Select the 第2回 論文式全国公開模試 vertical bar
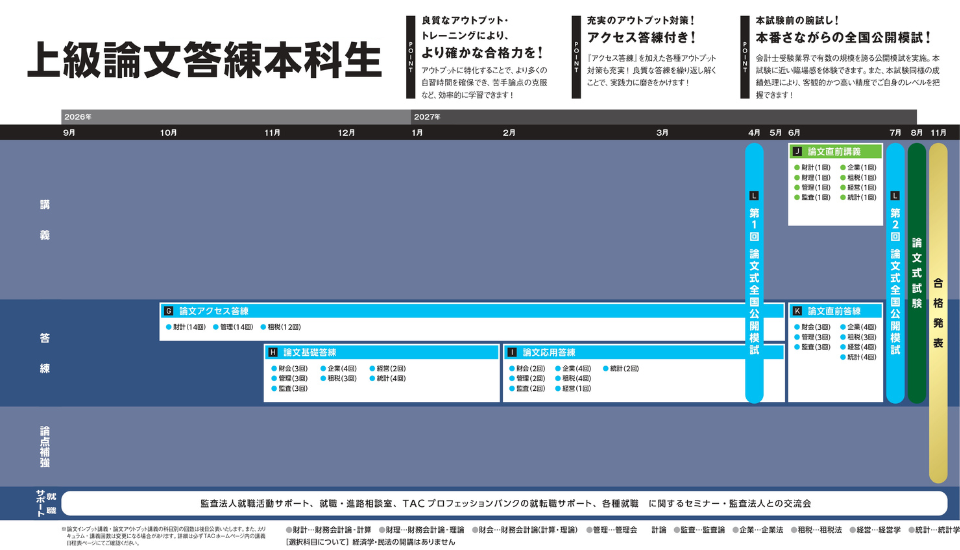This screenshot has height=550, width=960. tap(895, 273)
